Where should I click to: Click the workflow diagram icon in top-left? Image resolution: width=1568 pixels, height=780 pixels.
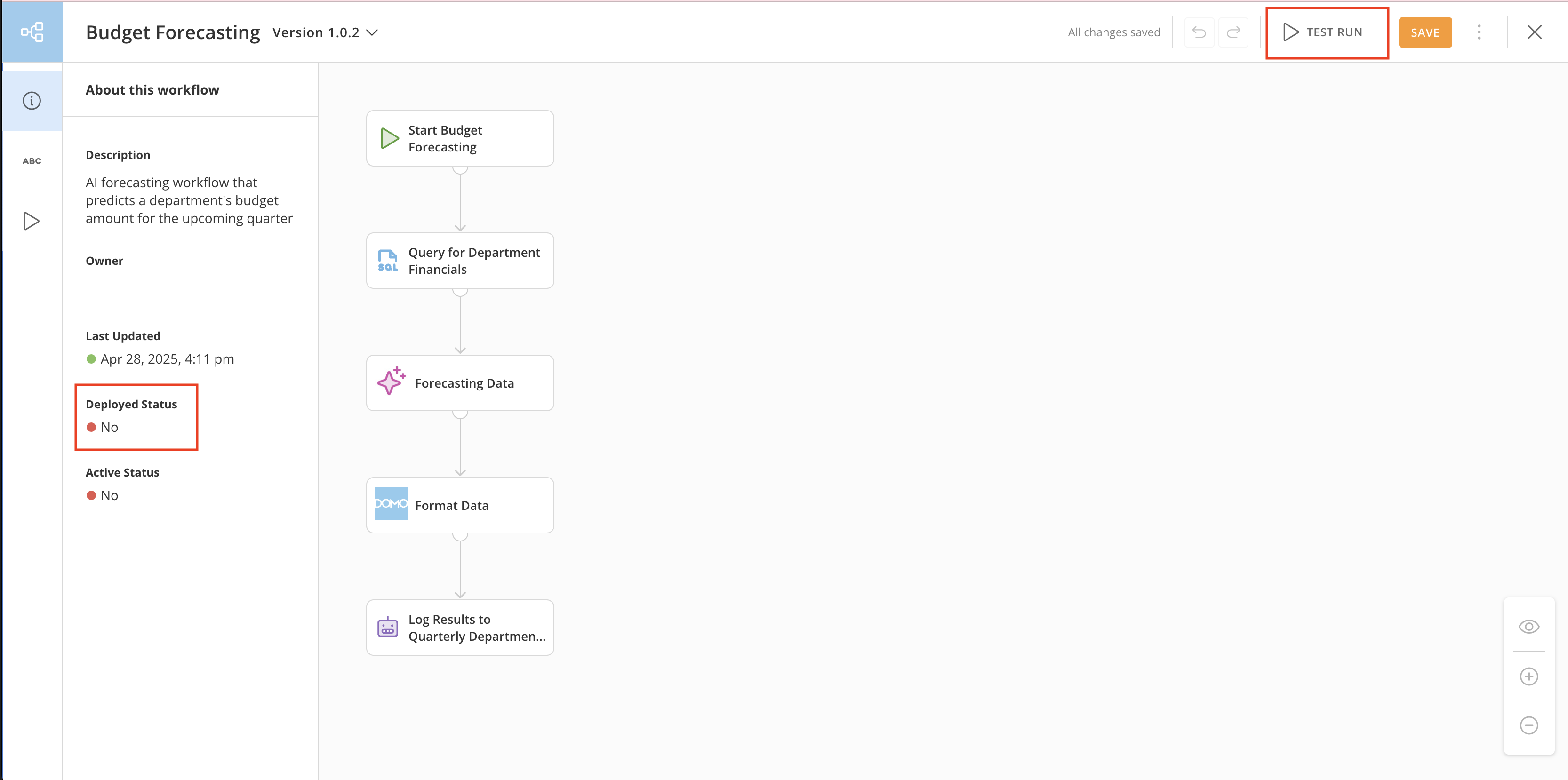[x=32, y=32]
